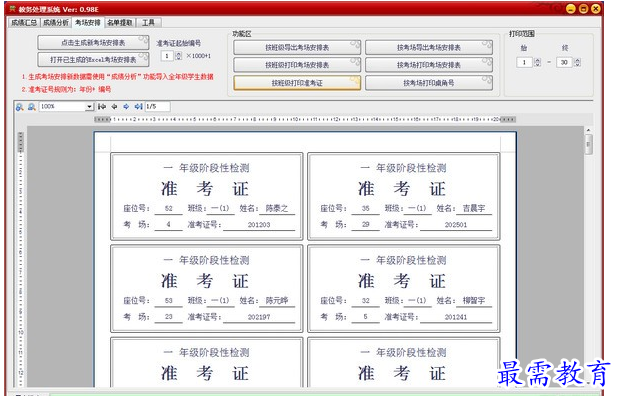The width and height of the screenshot is (619, 405).
Task: Click the page number field showing 1/5
Action: coord(158,107)
